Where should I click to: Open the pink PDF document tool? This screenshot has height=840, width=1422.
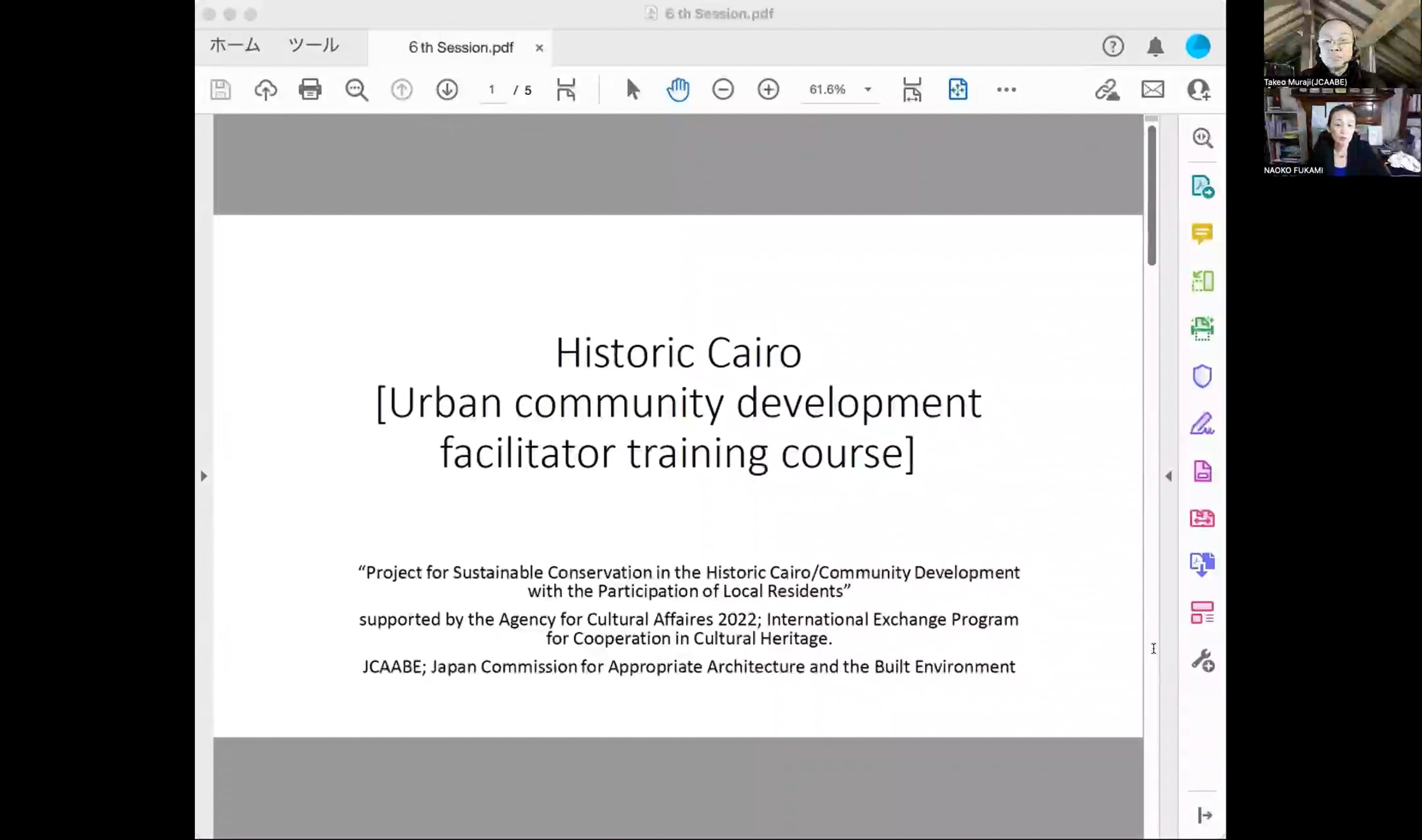pyautogui.click(x=1203, y=472)
